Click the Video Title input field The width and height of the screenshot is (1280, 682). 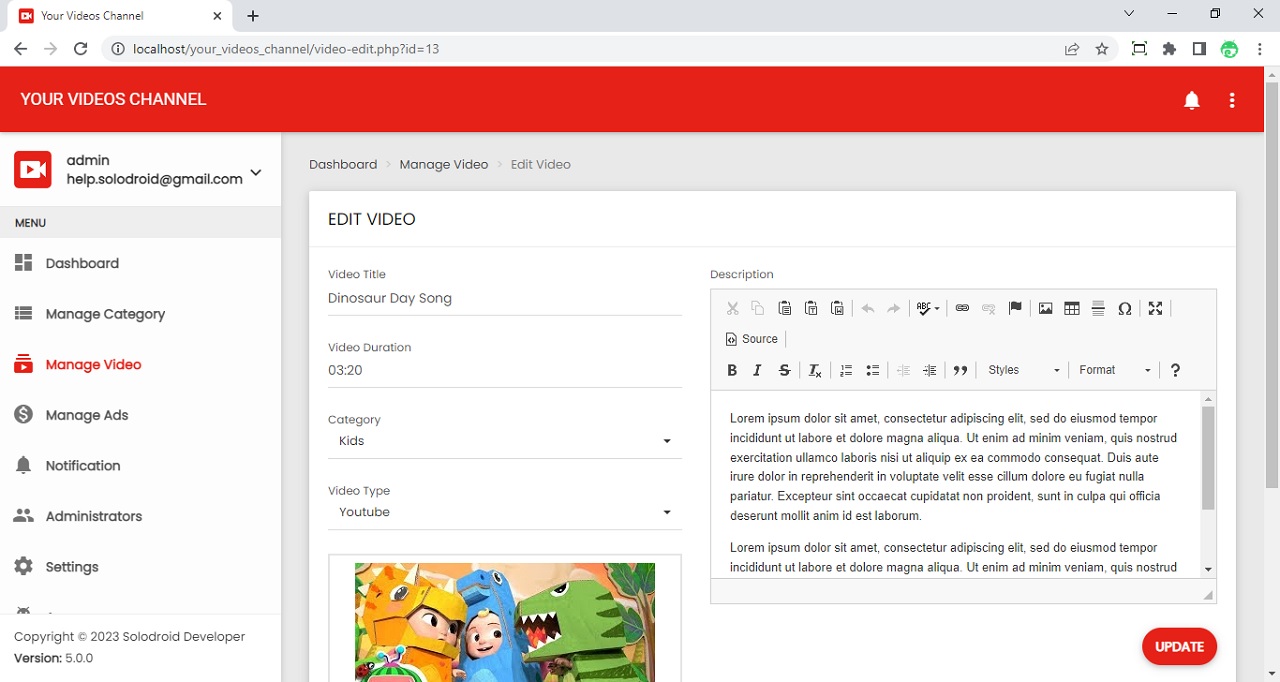[505, 298]
